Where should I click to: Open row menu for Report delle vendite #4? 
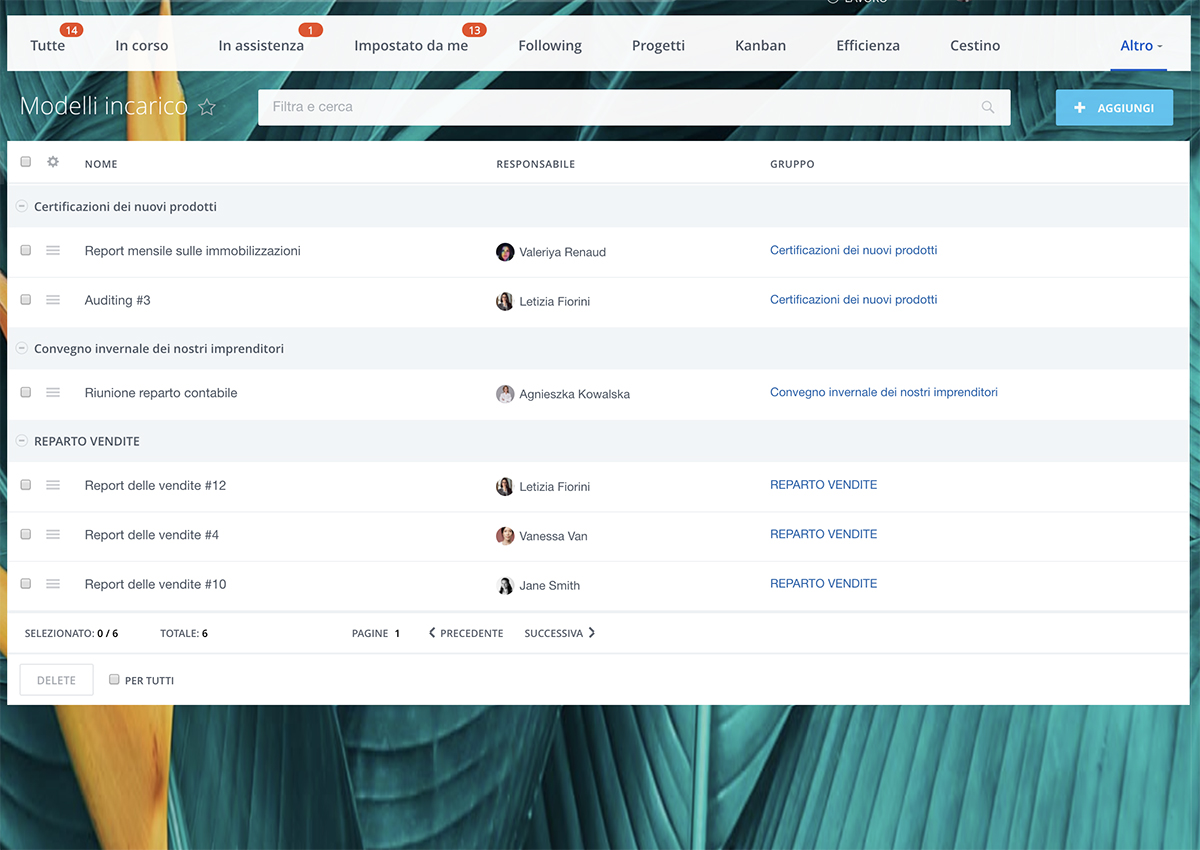[53, 535]
